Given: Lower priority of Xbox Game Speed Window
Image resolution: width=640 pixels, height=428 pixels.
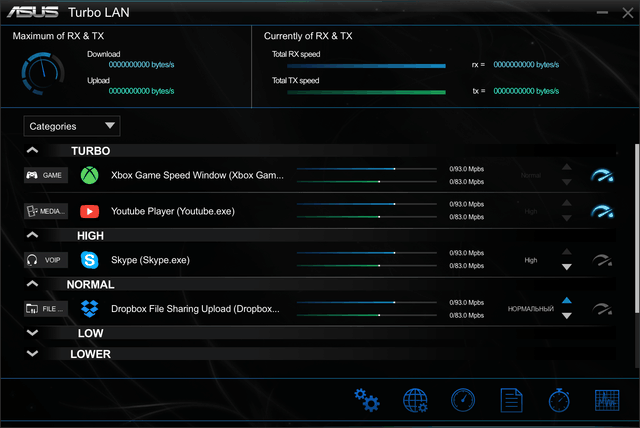Looking at the screenshot, I should coord(567,182).
